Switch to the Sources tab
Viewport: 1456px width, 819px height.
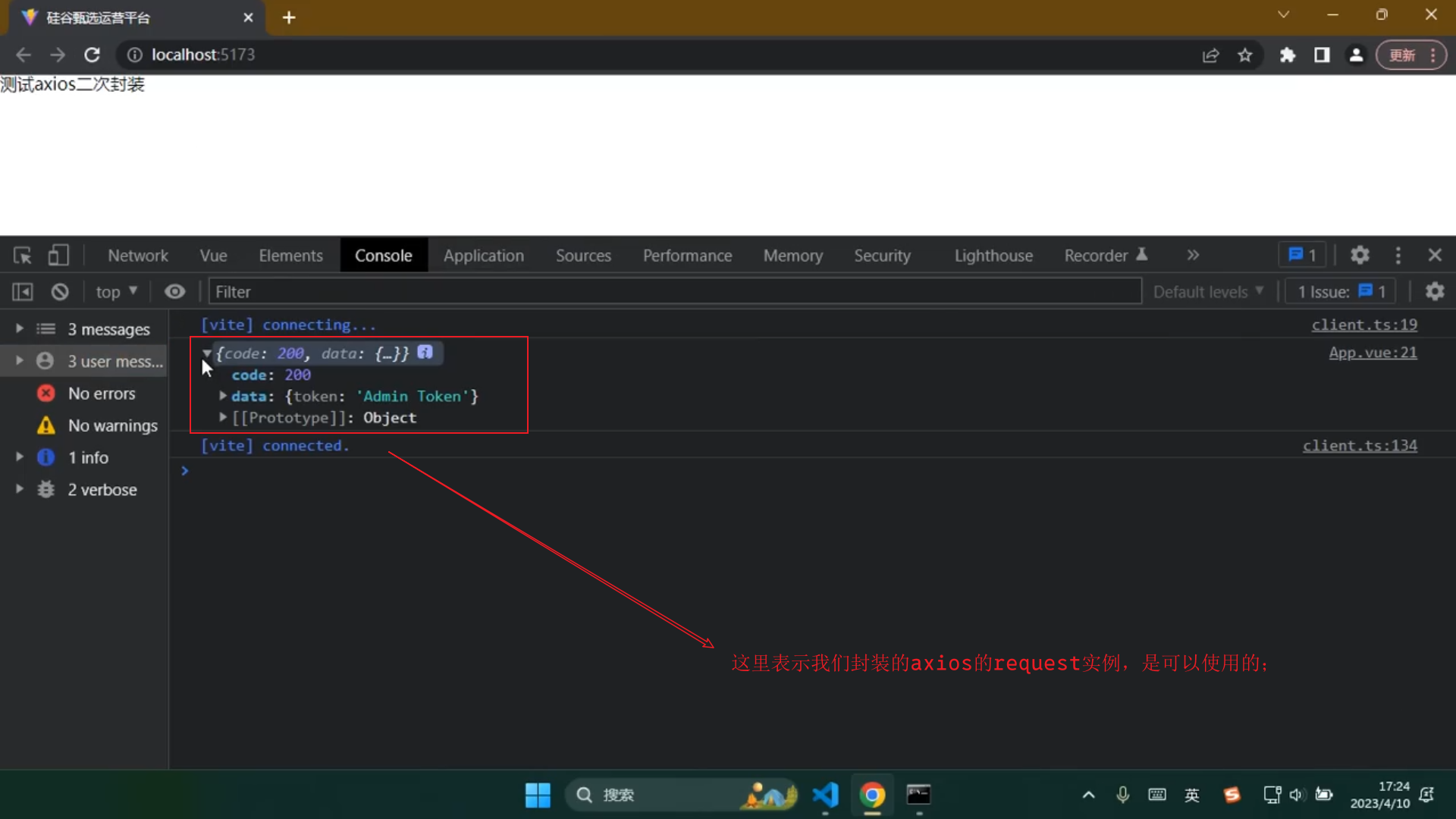[x=583, y=256]
